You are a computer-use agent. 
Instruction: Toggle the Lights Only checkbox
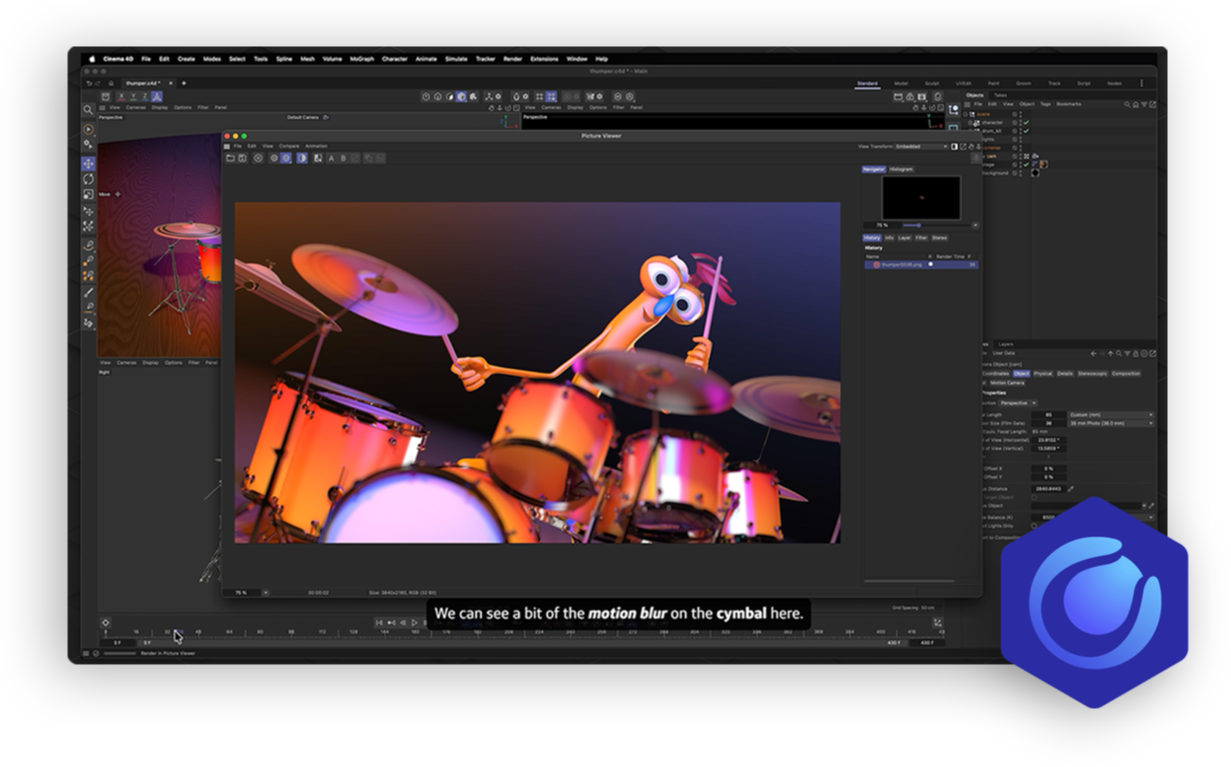[x=1034, y=525]
